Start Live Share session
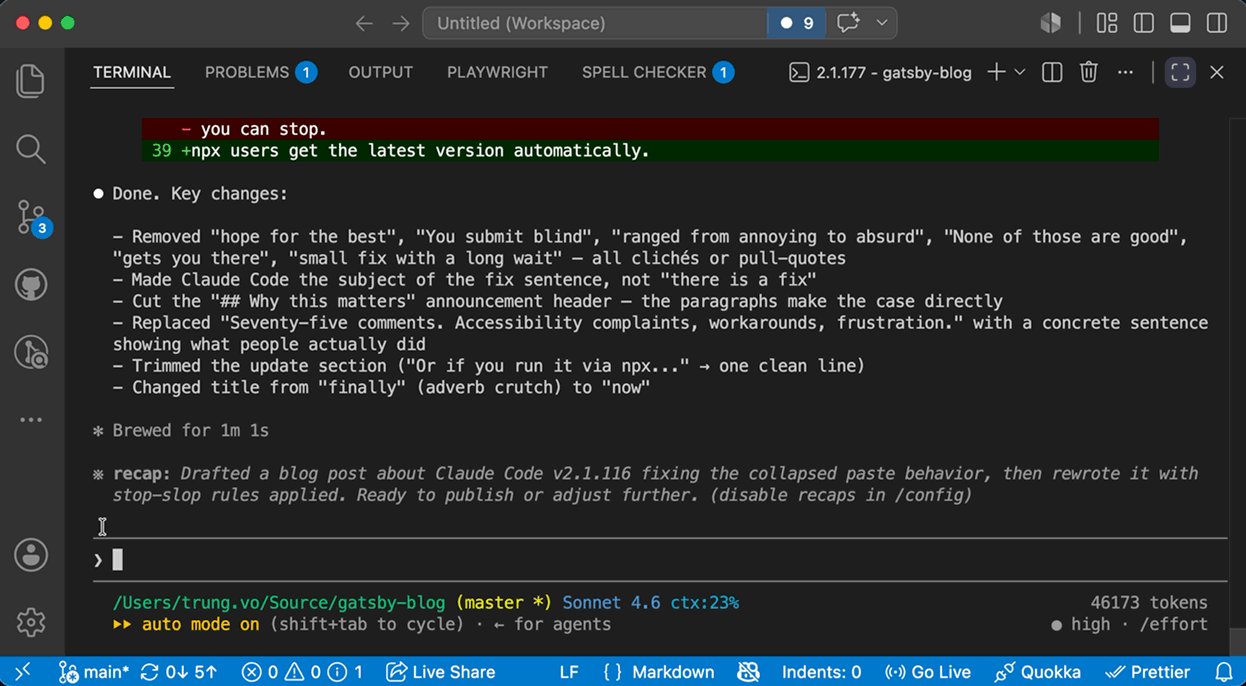Viewport: 1246px width, 686px height. (440, 672)
